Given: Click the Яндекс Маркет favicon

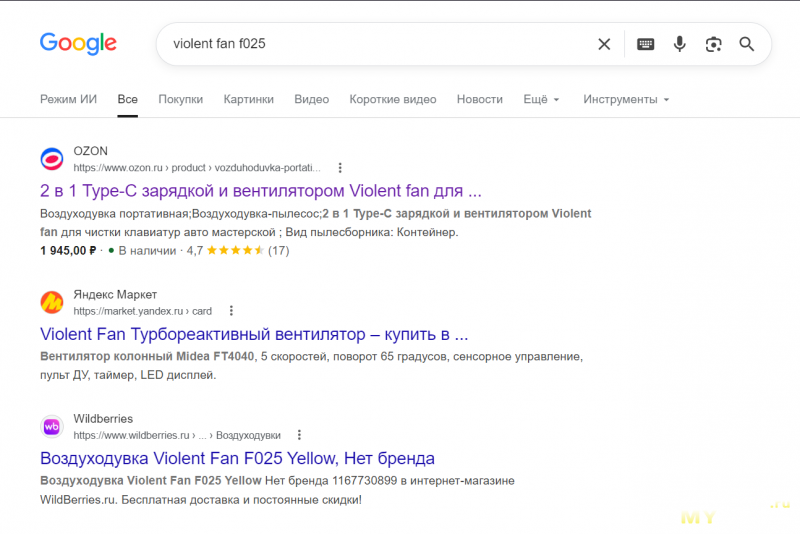Looking at the screenshot, I should click(x=52, y=302).
